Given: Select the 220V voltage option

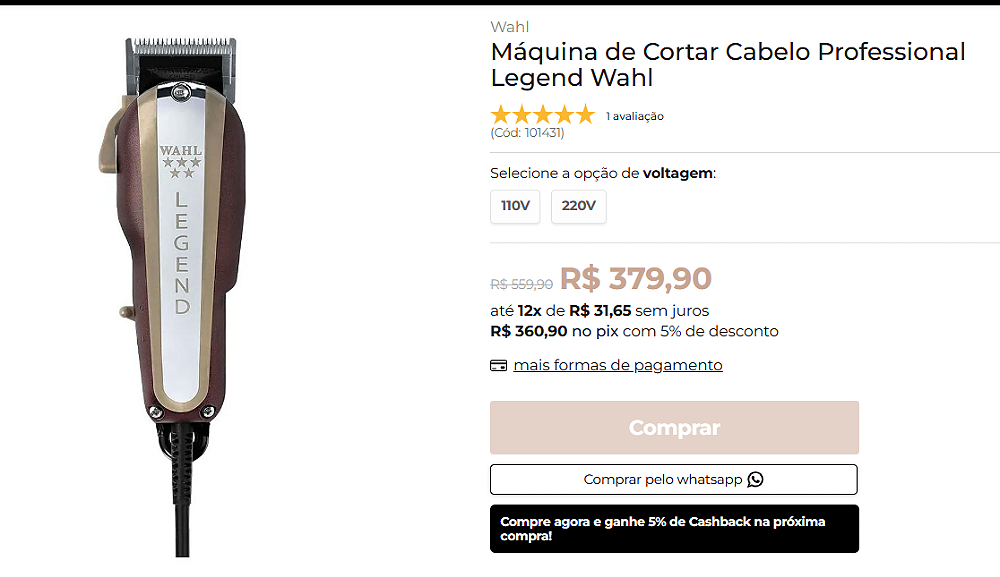Looking at the screenshot, I should tap(578, 206).
